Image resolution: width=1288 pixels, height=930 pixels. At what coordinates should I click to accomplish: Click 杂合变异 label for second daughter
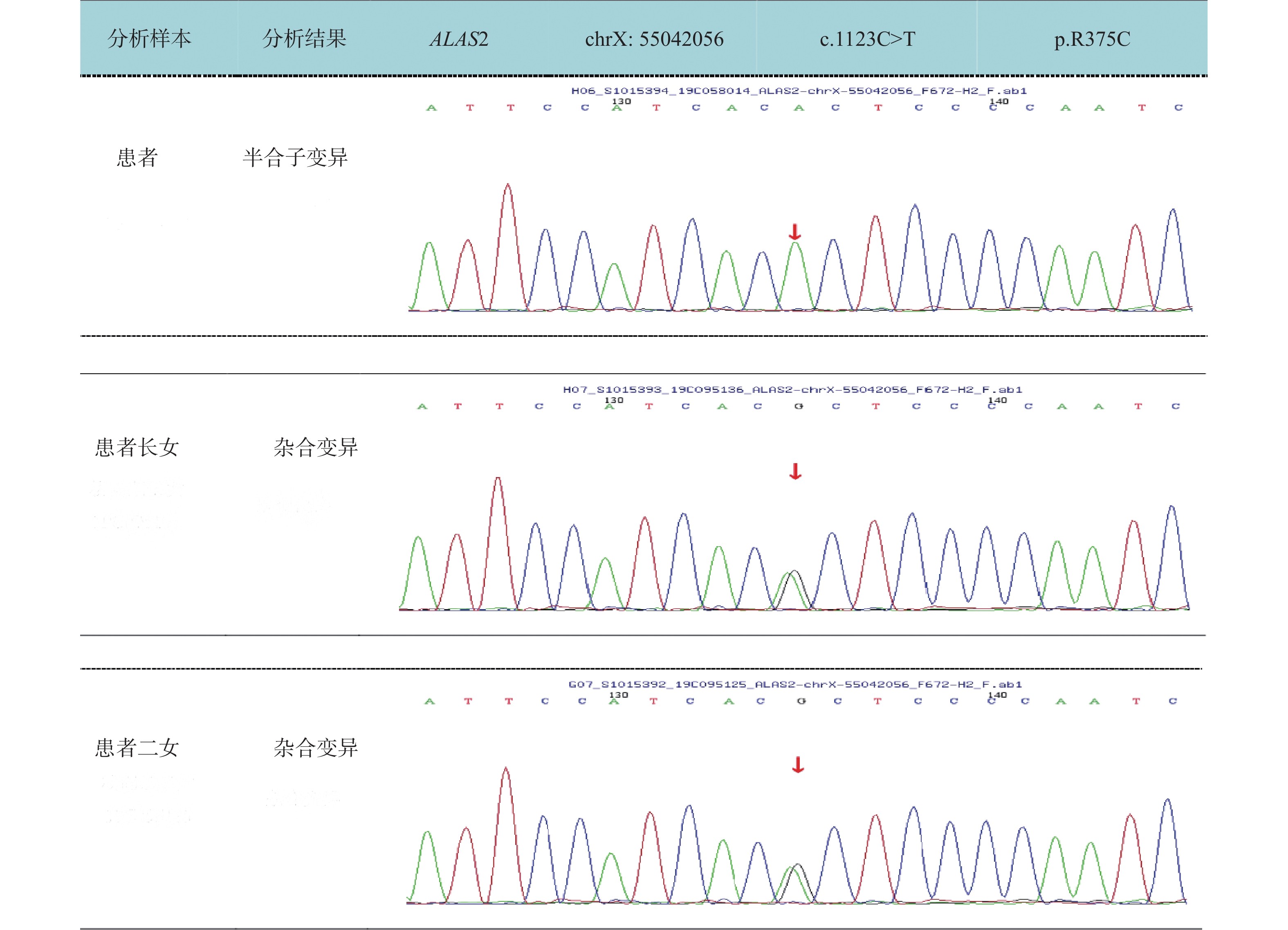coord(316,748)
